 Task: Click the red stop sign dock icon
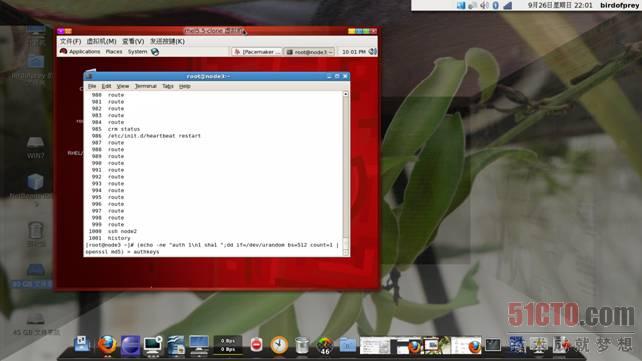(x=257, y=345)
